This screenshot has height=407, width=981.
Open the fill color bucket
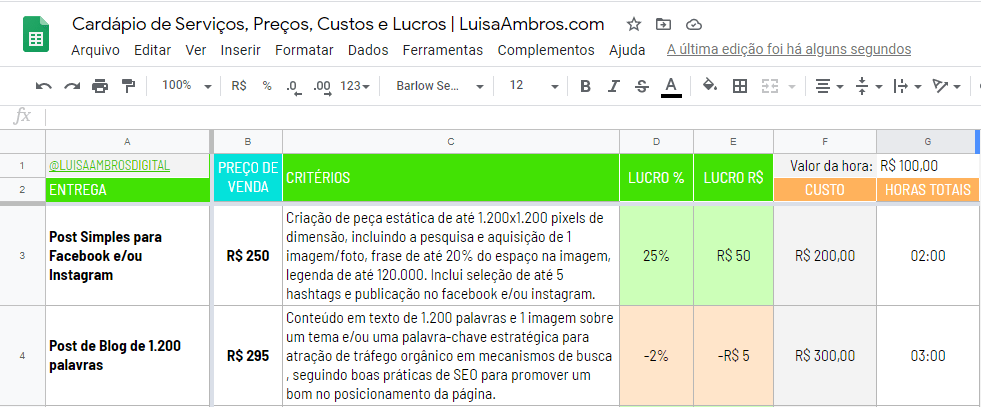710,87
